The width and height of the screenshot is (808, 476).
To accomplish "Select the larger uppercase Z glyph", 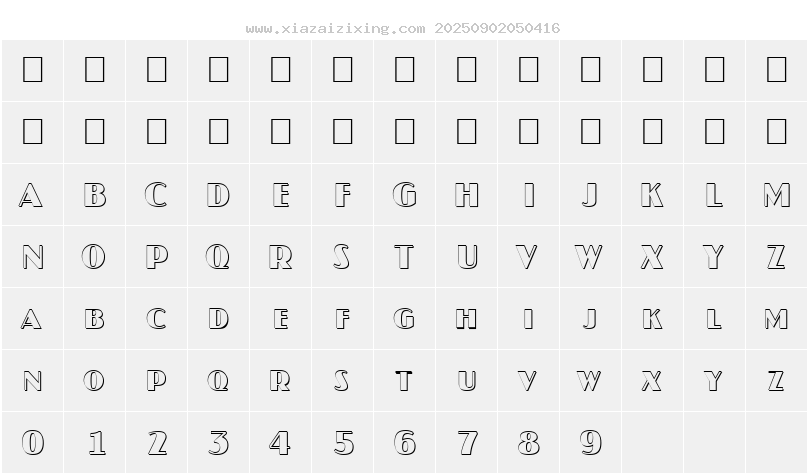I will [x=776, y=257].
